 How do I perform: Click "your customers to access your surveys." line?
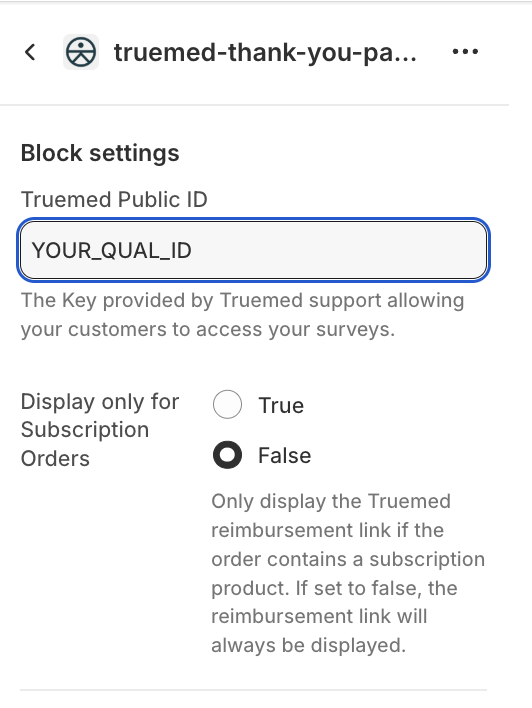tap(208, 330)
